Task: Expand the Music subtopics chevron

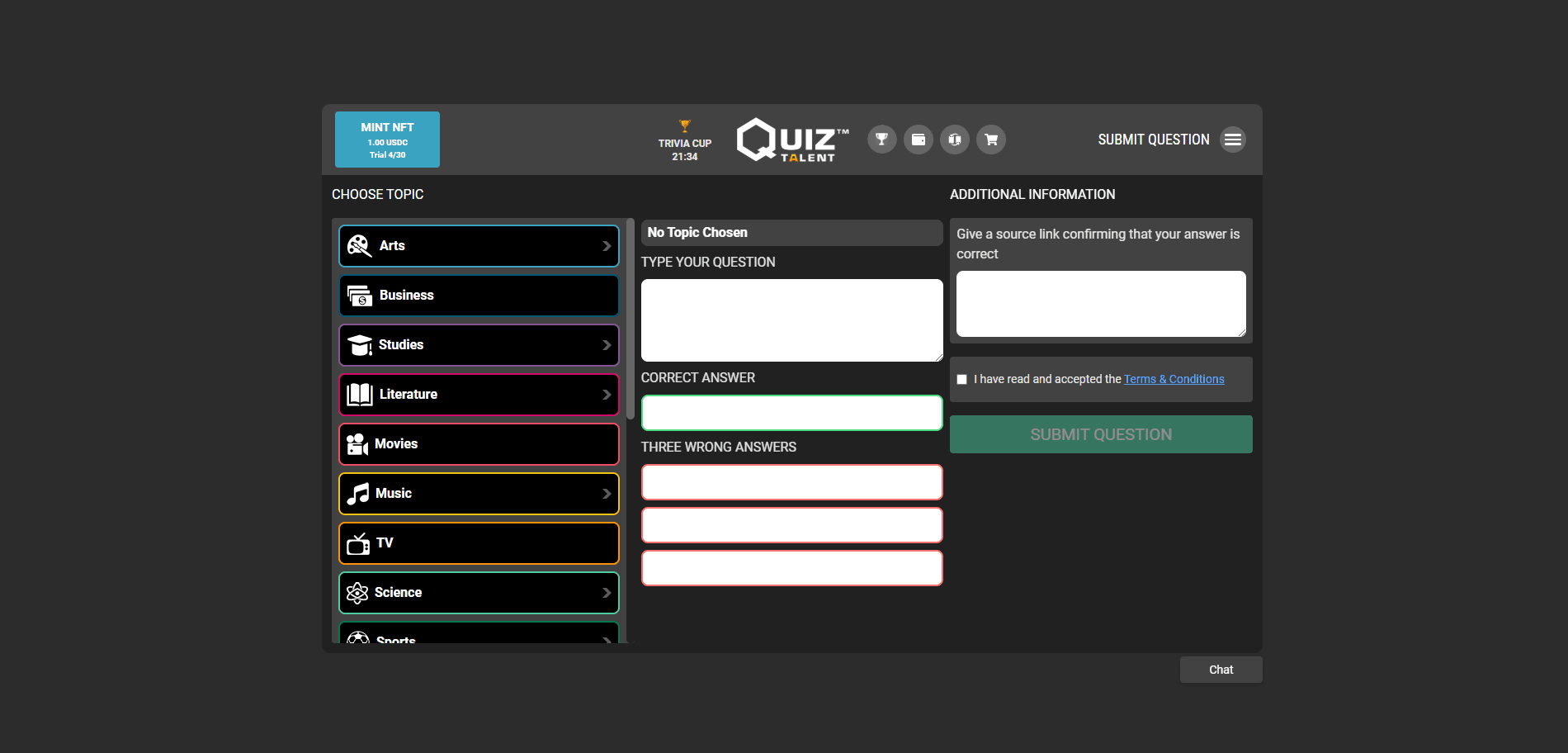Action: tap(607, 494)
